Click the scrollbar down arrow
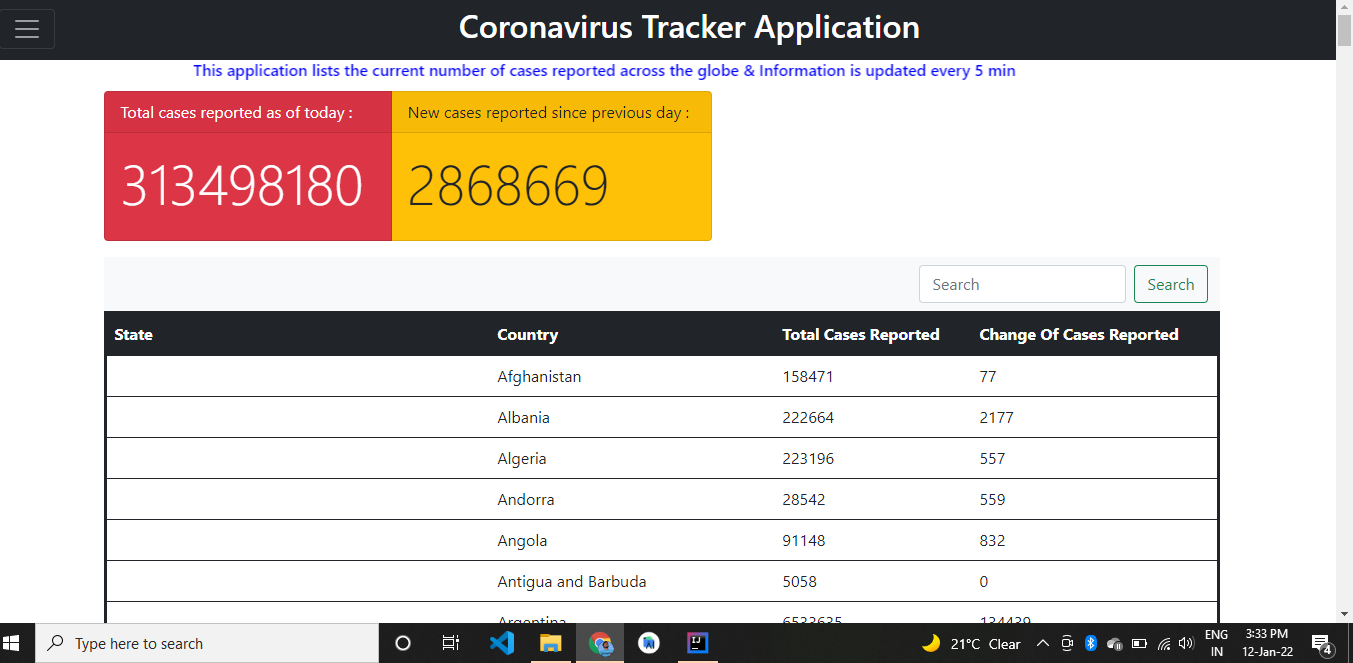This screenshot has height=663, width=1353. coord(1344,613)
